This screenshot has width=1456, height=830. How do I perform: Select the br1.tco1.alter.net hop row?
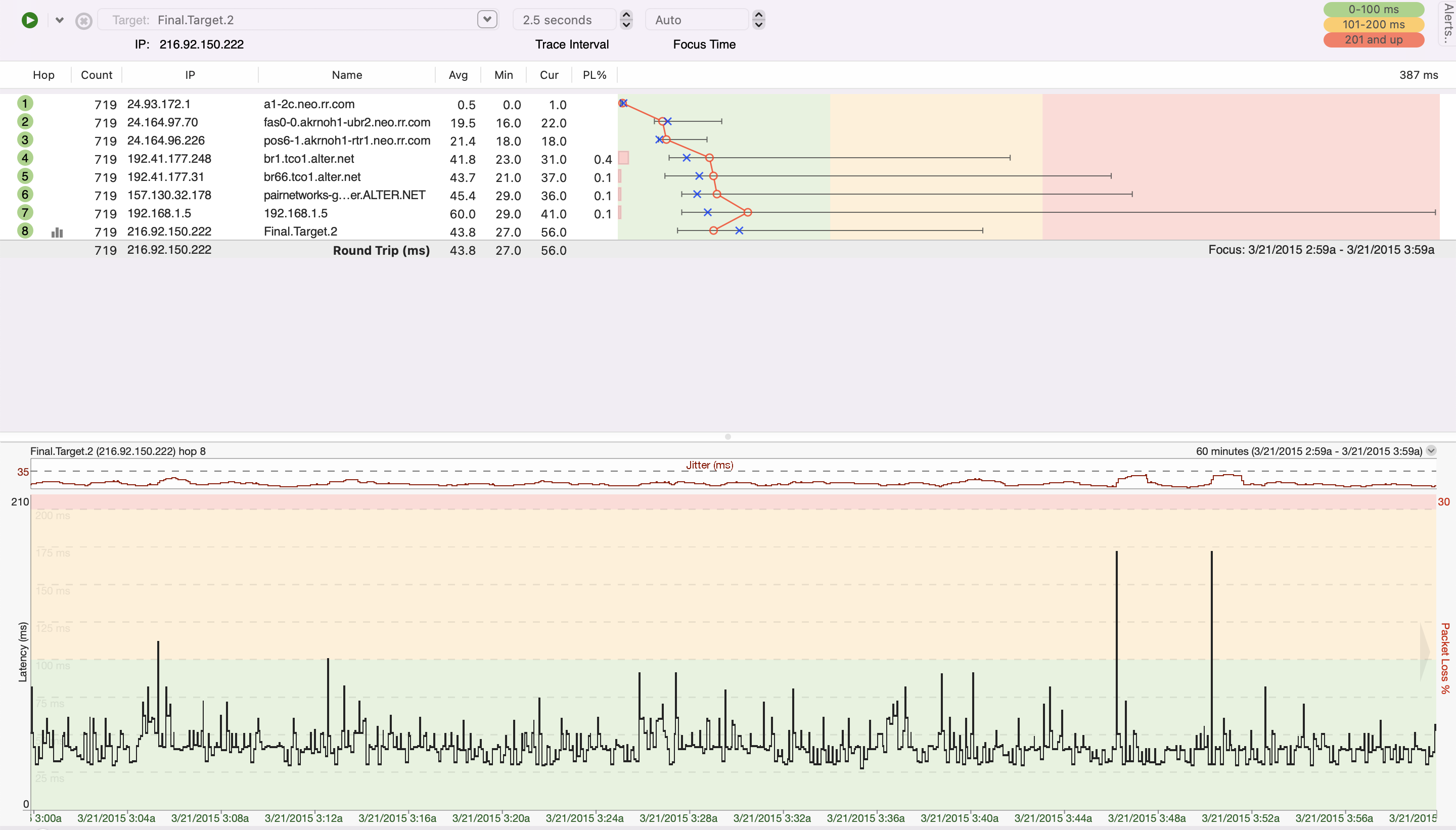[313, 159]
